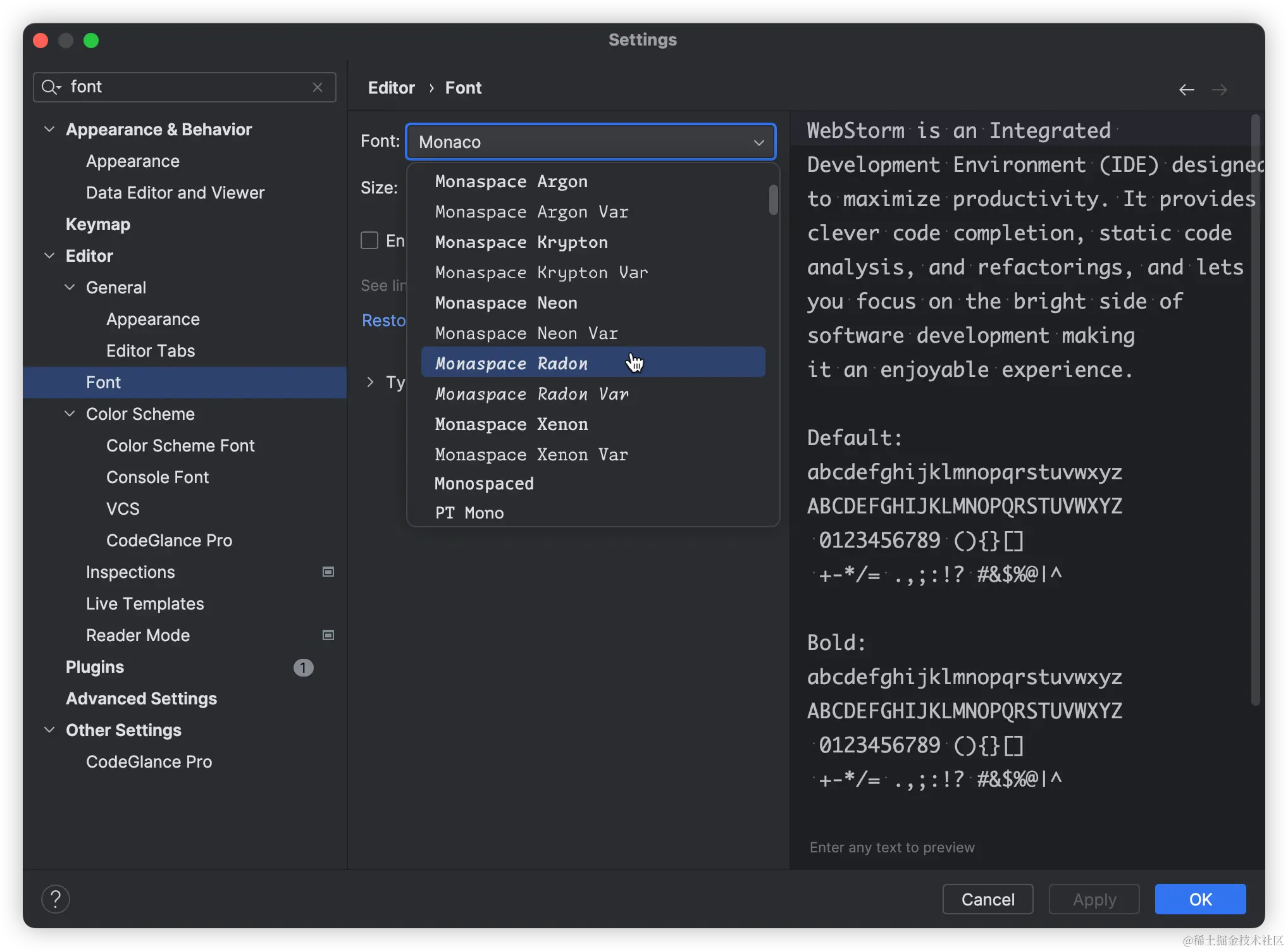Navigate forward with the right arrow icon

[x=1220, y=89]
